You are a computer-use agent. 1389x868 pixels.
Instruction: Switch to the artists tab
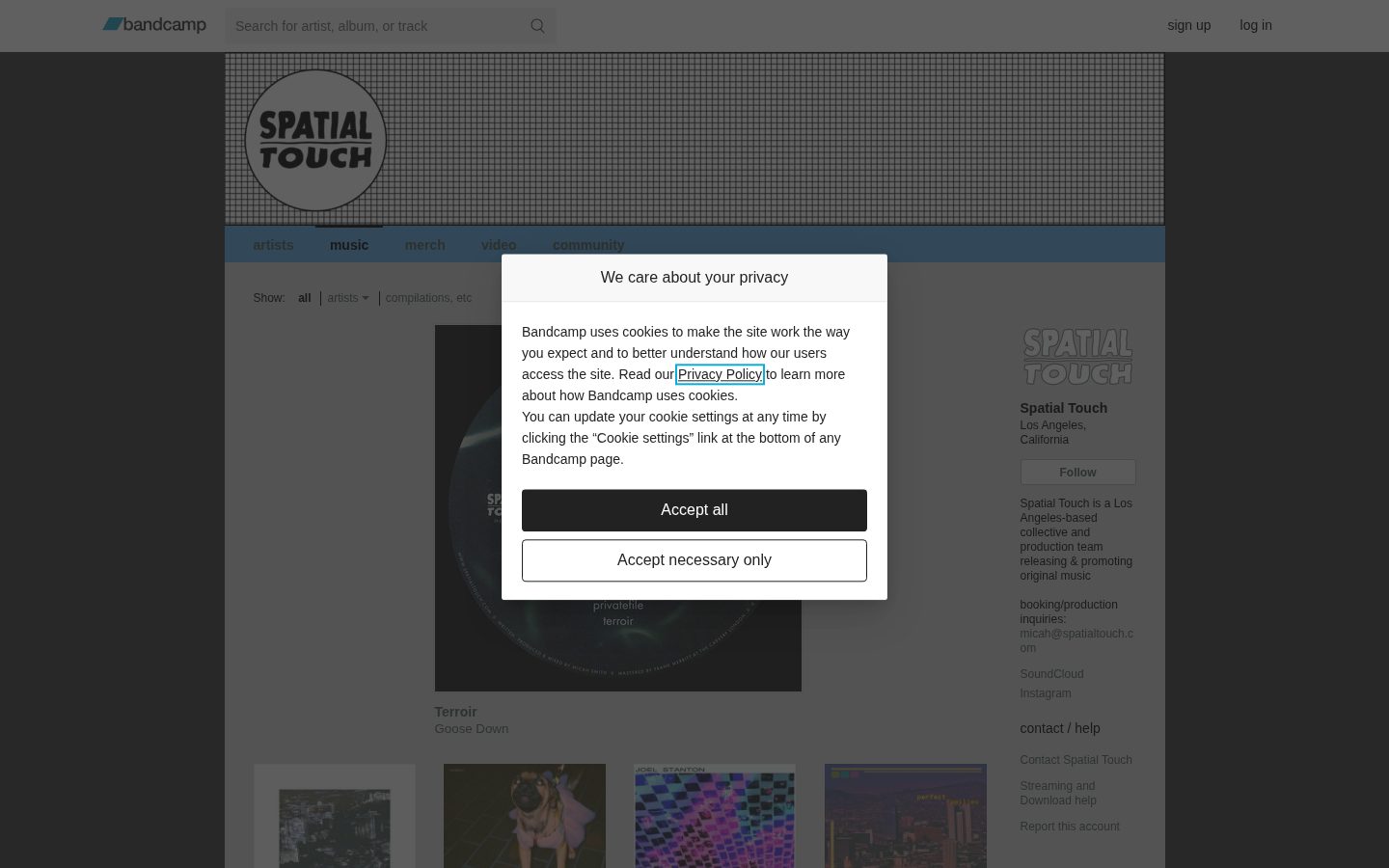273,245
